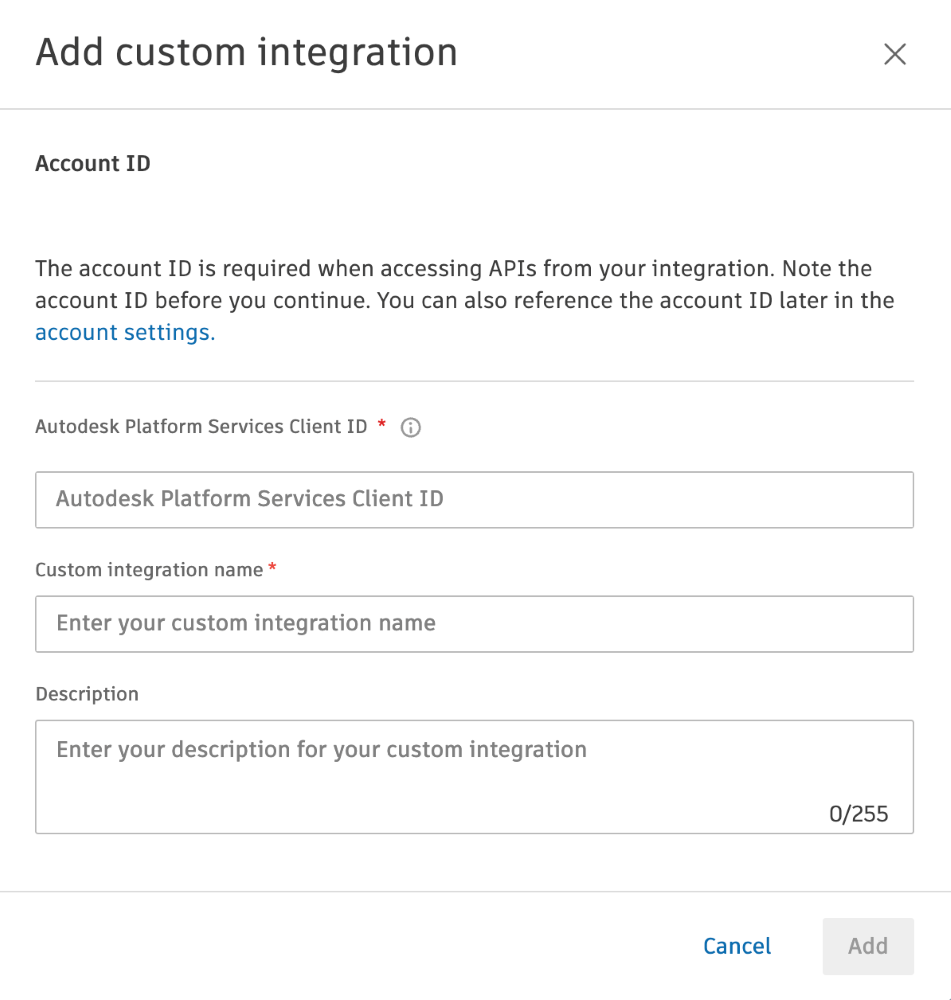The width and height of the screenshot is (951, 1000).
Task: Click the Autodesk Platform Services Client ID label
Action: pos(202,426)
